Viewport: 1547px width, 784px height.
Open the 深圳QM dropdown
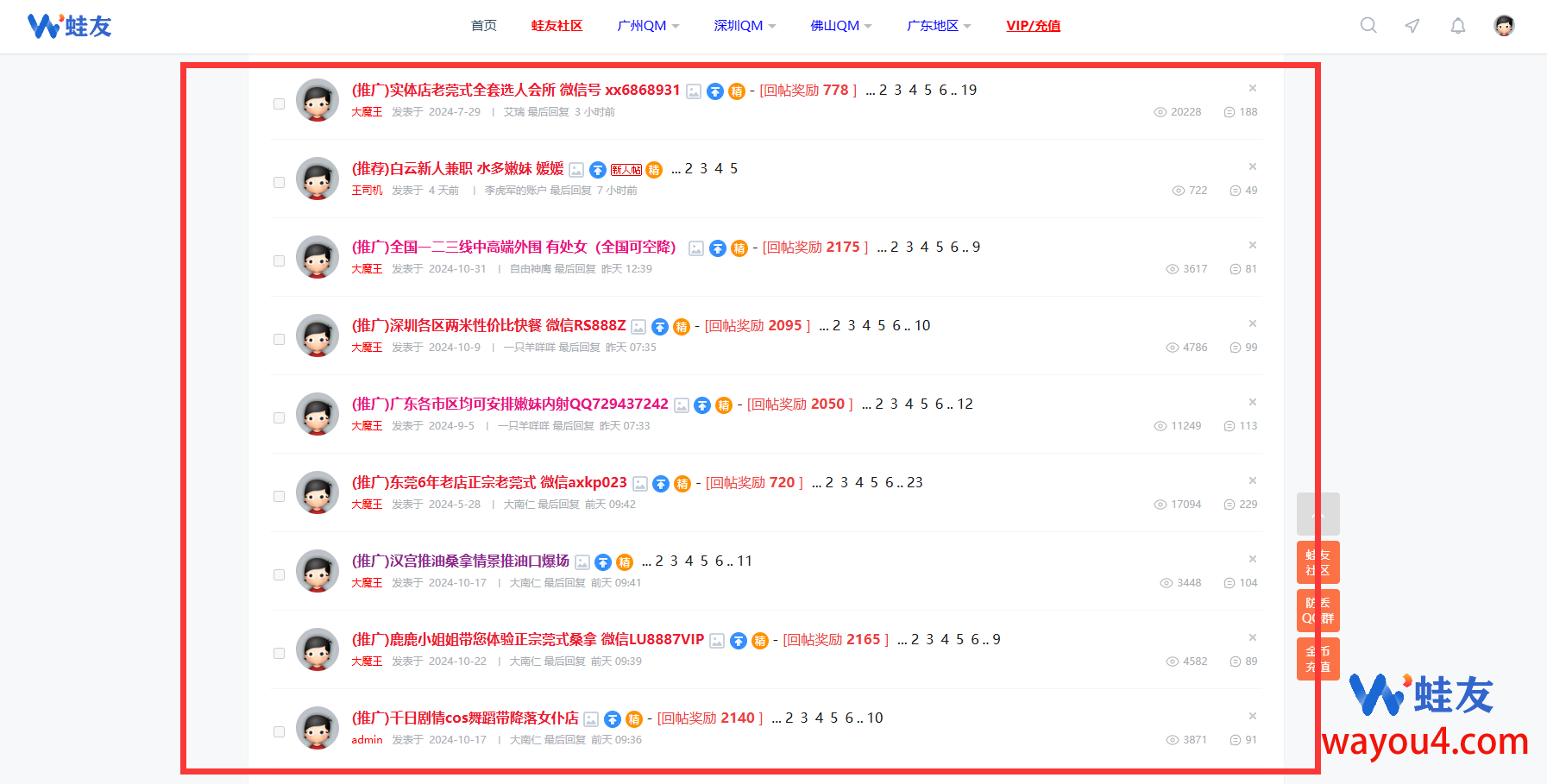tap(745, 26)
